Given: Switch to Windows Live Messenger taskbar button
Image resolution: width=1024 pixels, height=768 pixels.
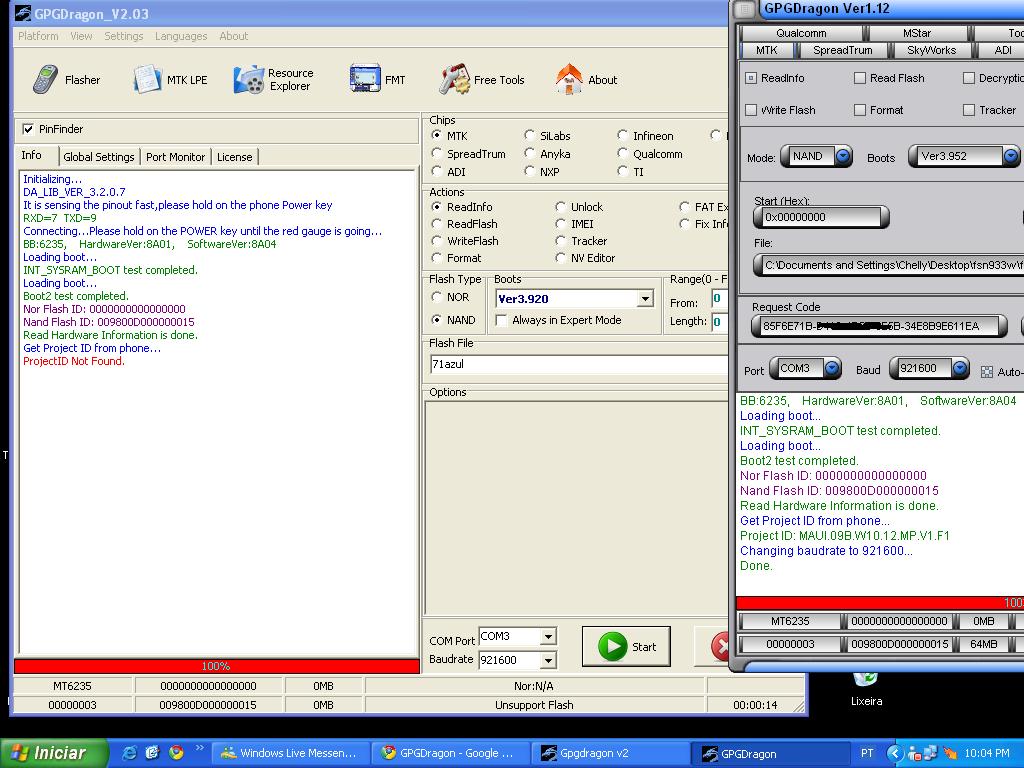Looking at the screenshot, I should (x=289, y=753).
